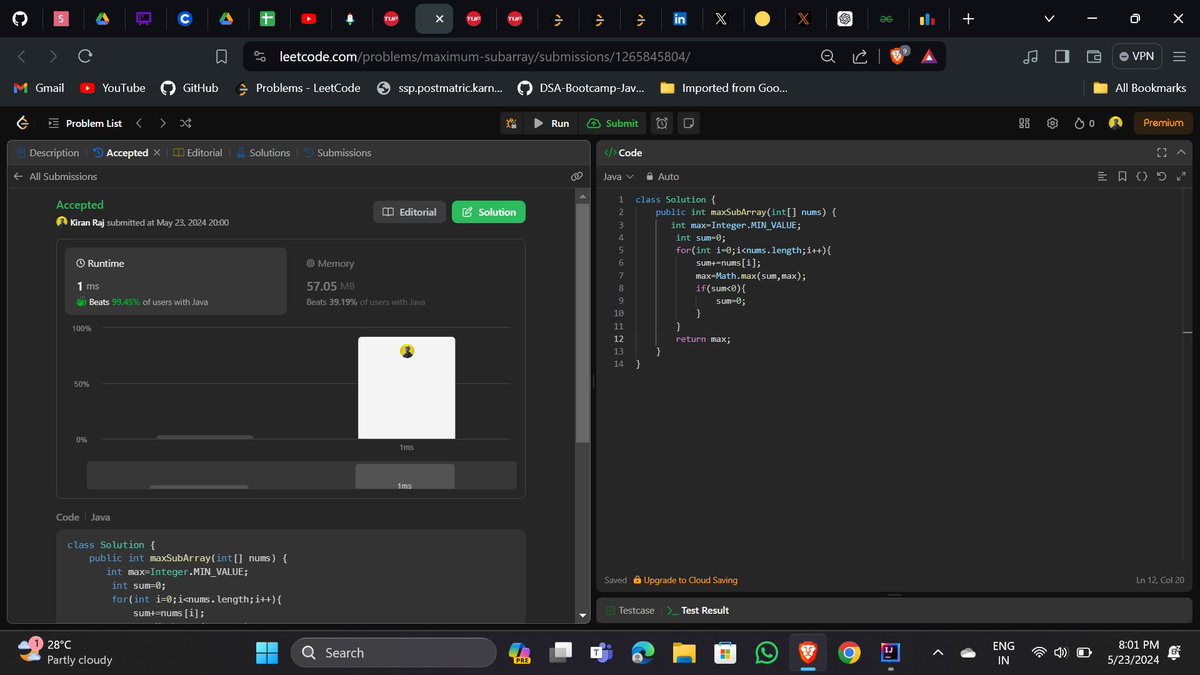1200x675 pixels.
Task: Toggle the browser sidebar panel icon
Action: click(1062, 57)
